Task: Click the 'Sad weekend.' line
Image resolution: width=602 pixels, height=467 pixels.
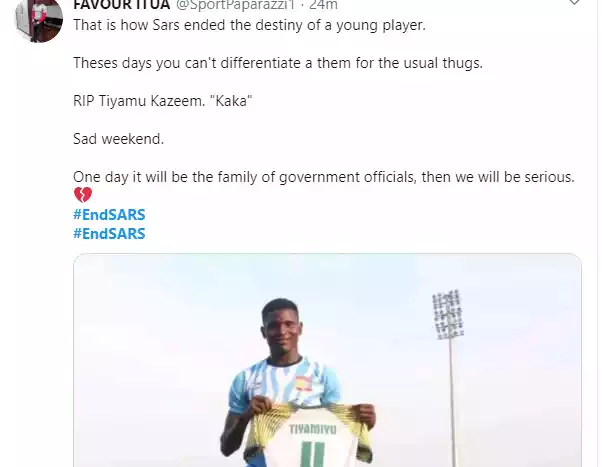Action: [x=118, y=139]
